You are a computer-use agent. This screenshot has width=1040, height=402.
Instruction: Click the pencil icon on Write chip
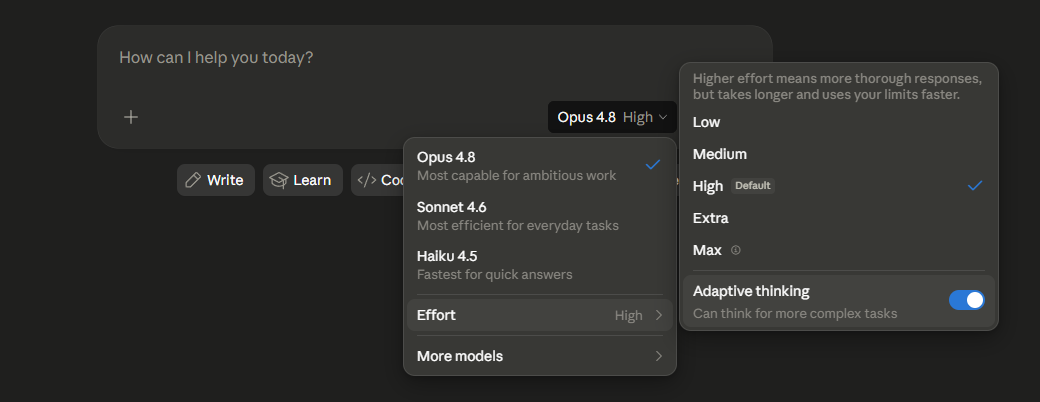pos(193,180)
